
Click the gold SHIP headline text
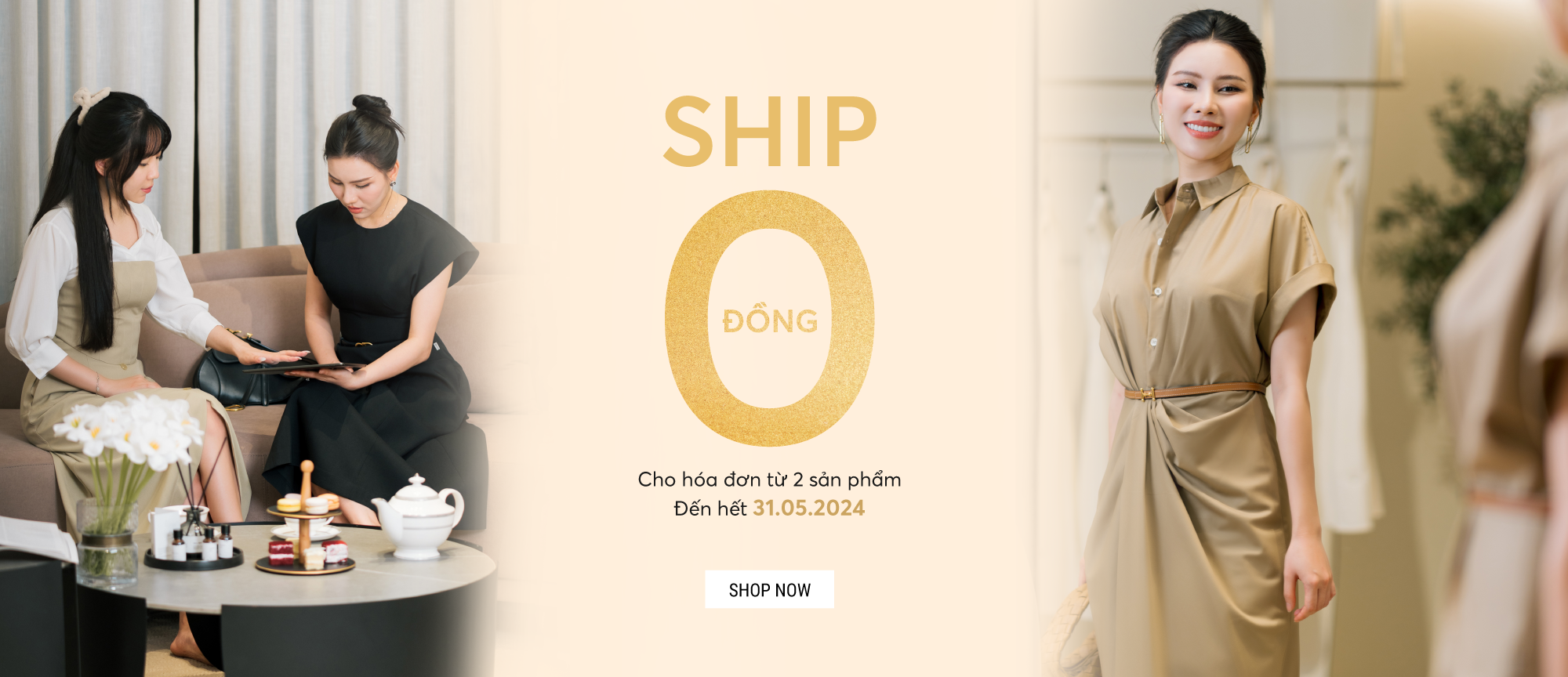(x=769, y=132)
